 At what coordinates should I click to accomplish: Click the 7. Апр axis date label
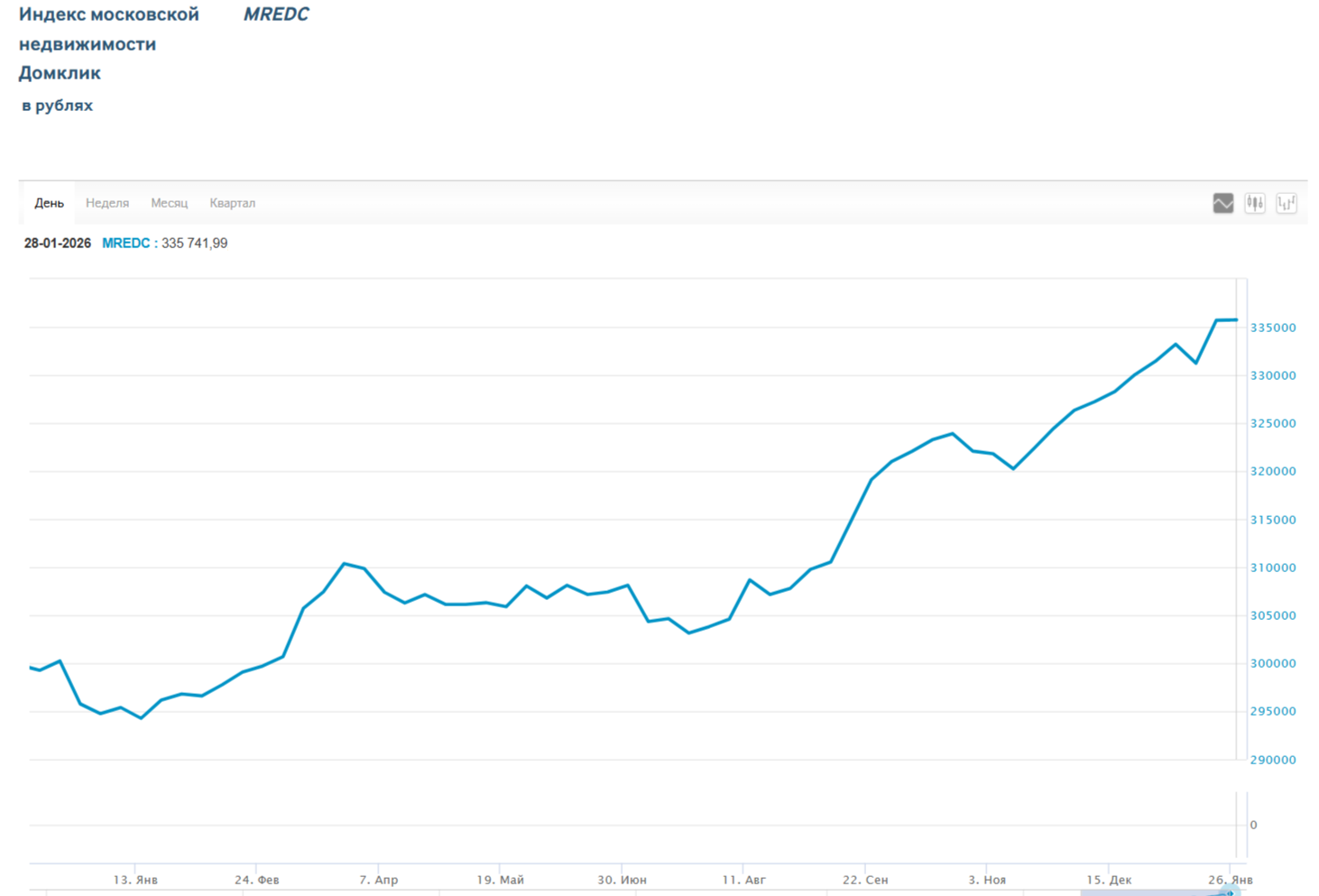point(378,879)
